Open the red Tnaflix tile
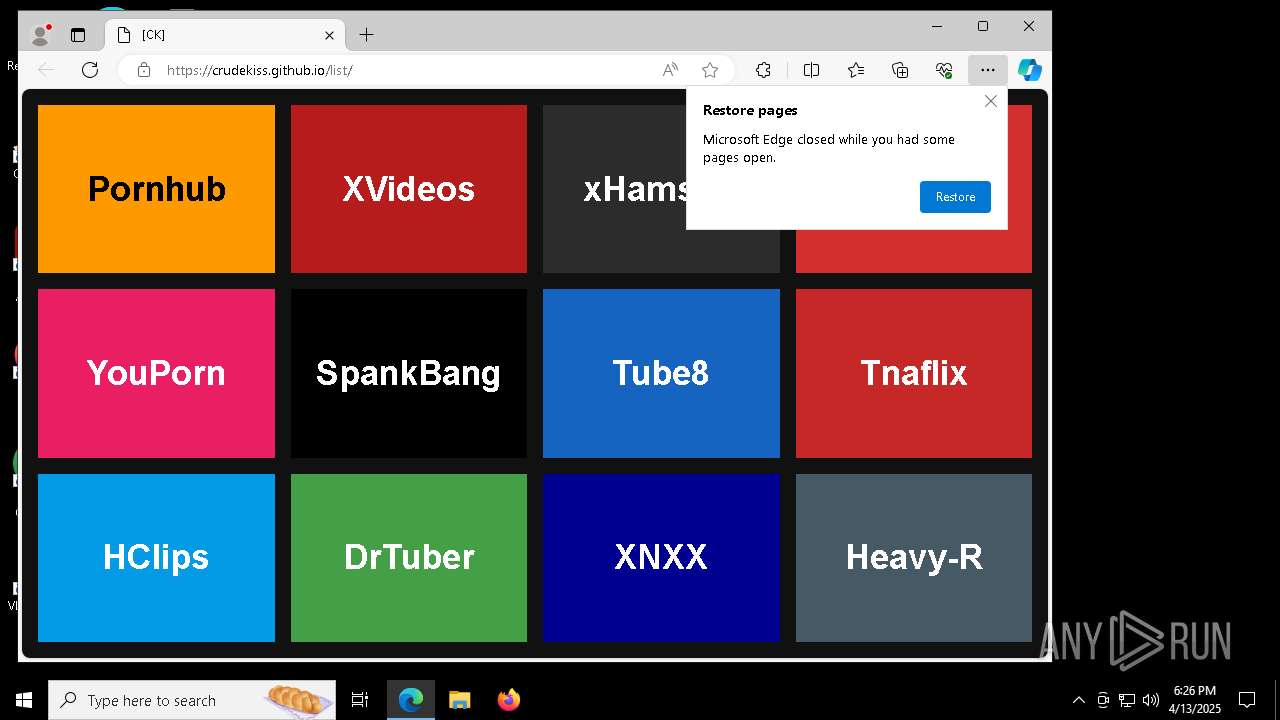1280x720 pixels. [x=914, y=373]
